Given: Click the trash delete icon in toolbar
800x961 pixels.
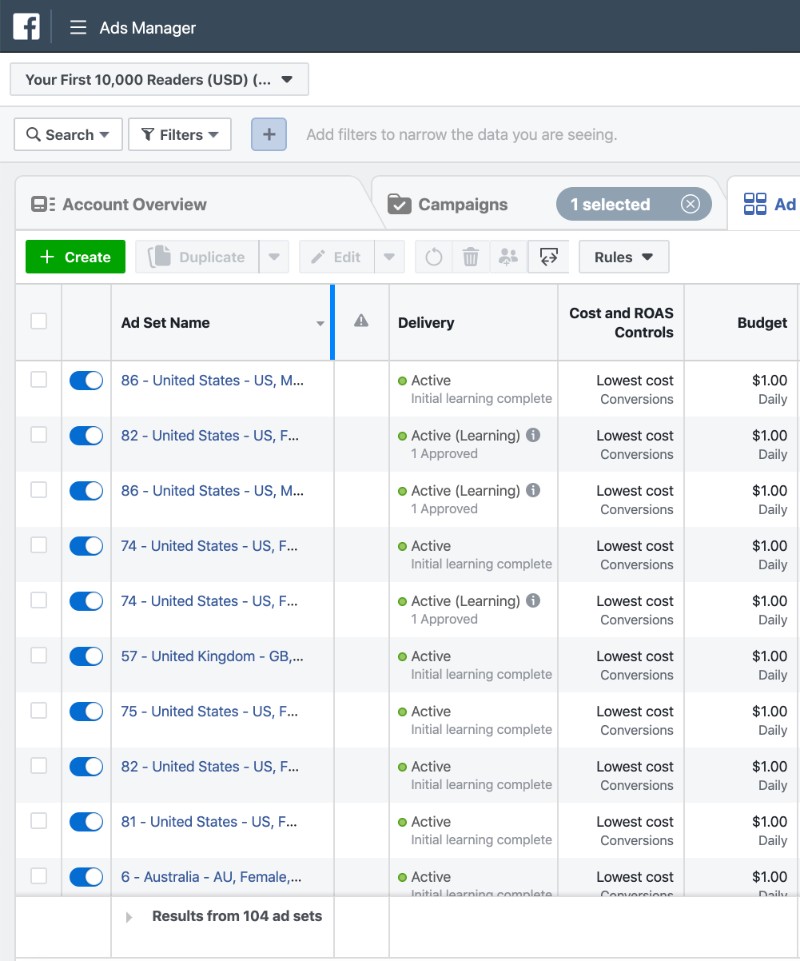Looking at the screenshot, I should point(470,257).
